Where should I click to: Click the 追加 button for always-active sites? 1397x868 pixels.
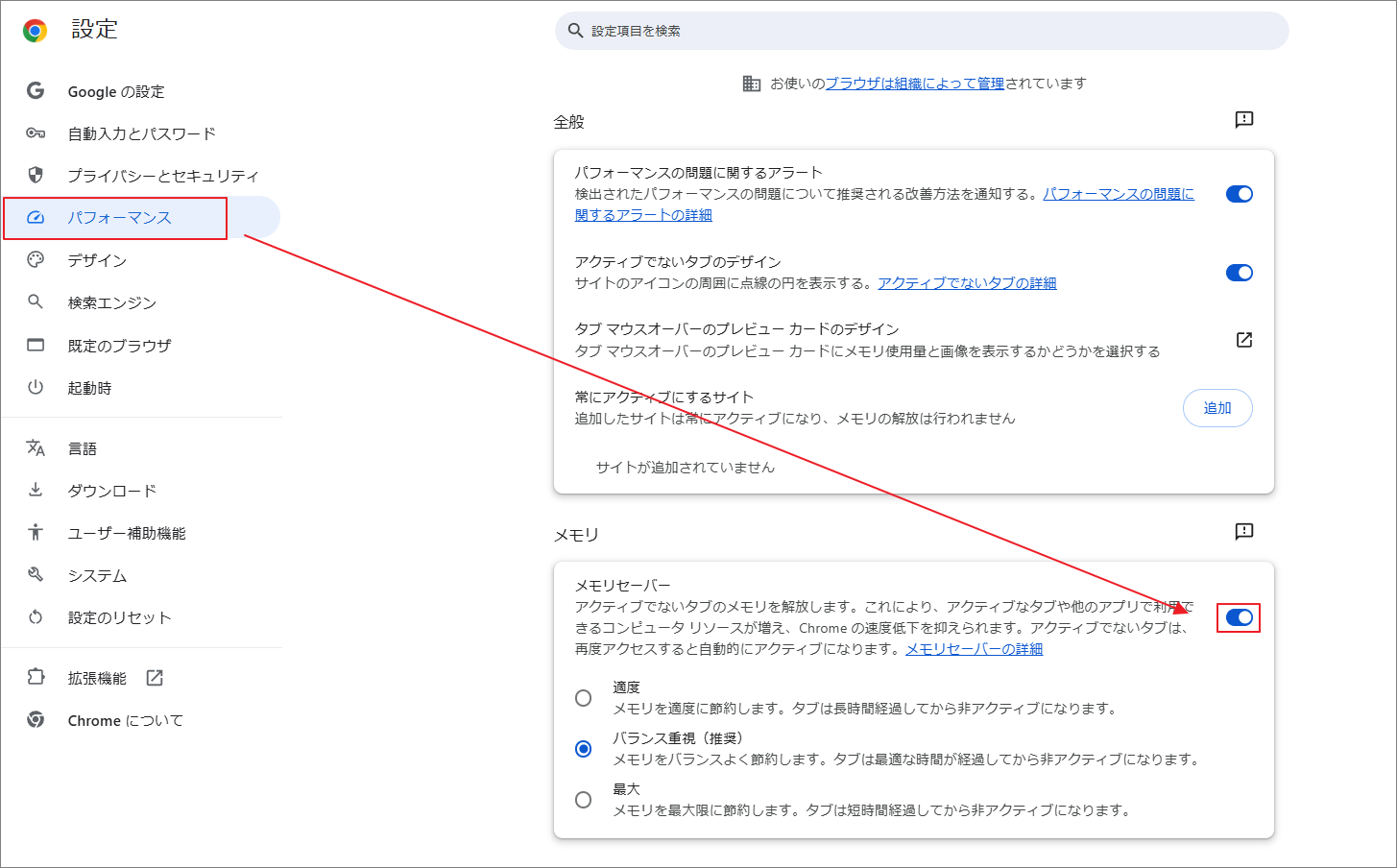point(1217,408)
